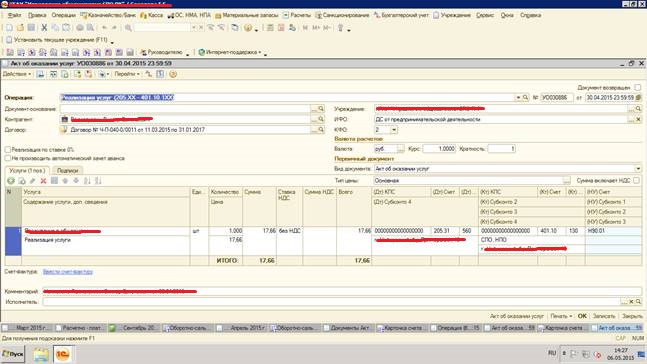Open the toolbar search field dropdown arrow
The image size is (647, 364).
(194, 28)
